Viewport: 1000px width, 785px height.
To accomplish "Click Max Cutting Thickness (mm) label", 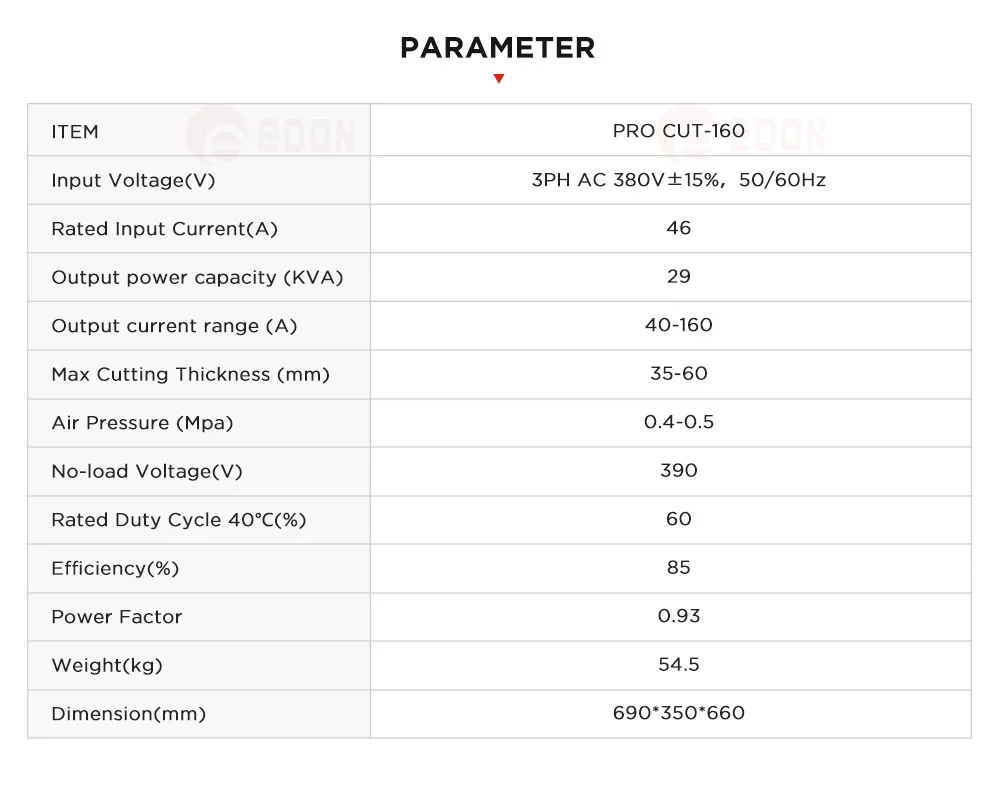I will tap(191, 374).
